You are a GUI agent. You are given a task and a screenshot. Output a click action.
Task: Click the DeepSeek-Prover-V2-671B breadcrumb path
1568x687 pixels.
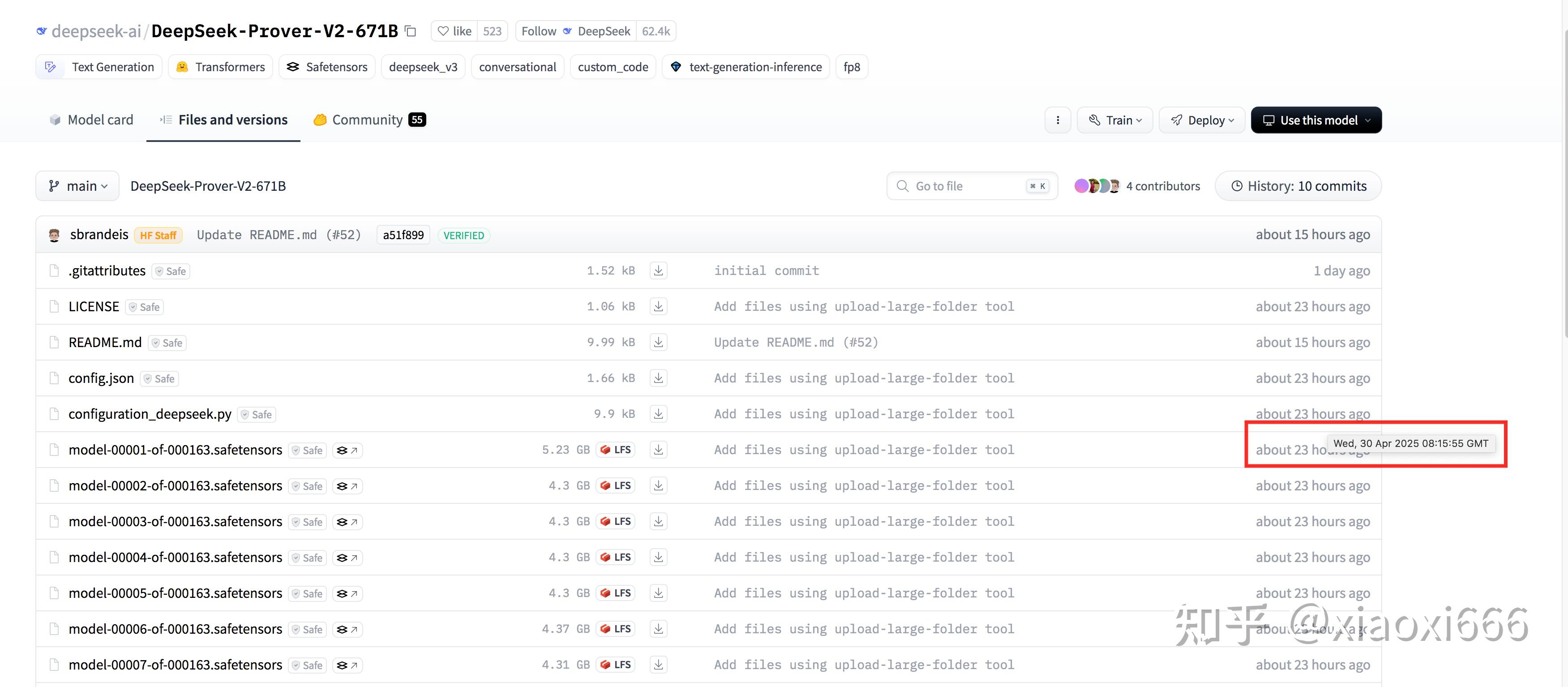click(208, 186)
